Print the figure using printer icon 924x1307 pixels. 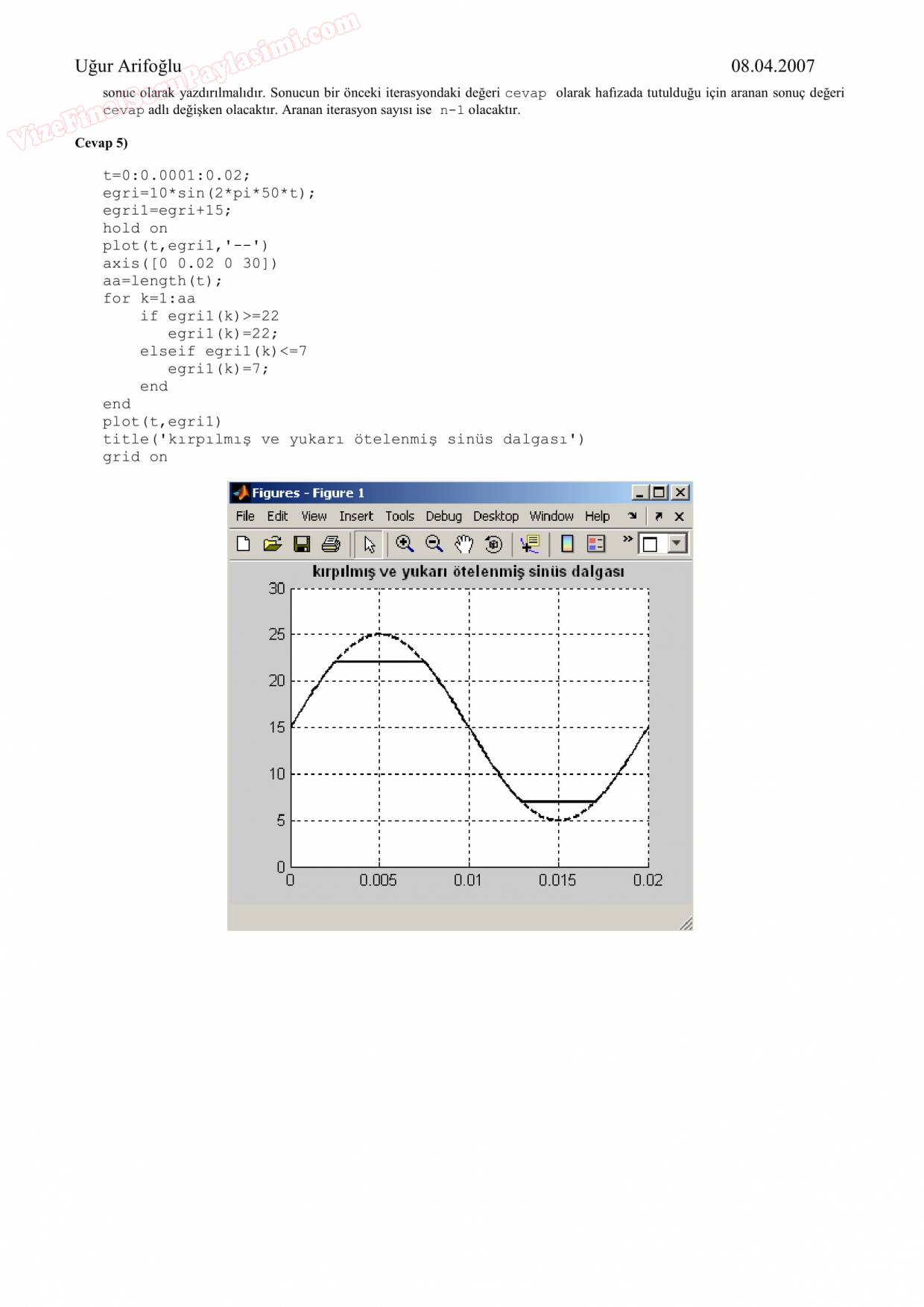click(331, 544)
